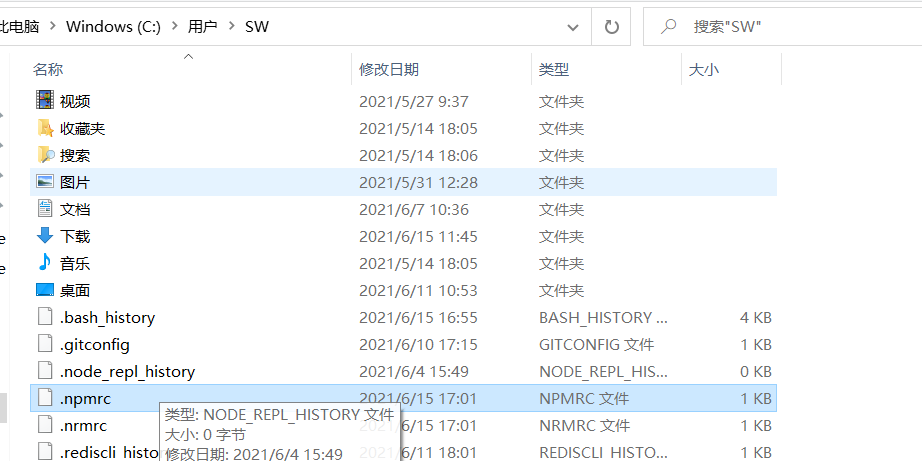
Task: Click the 4 KB size cell
Action: pyautogui.click(x=756, y=318)
